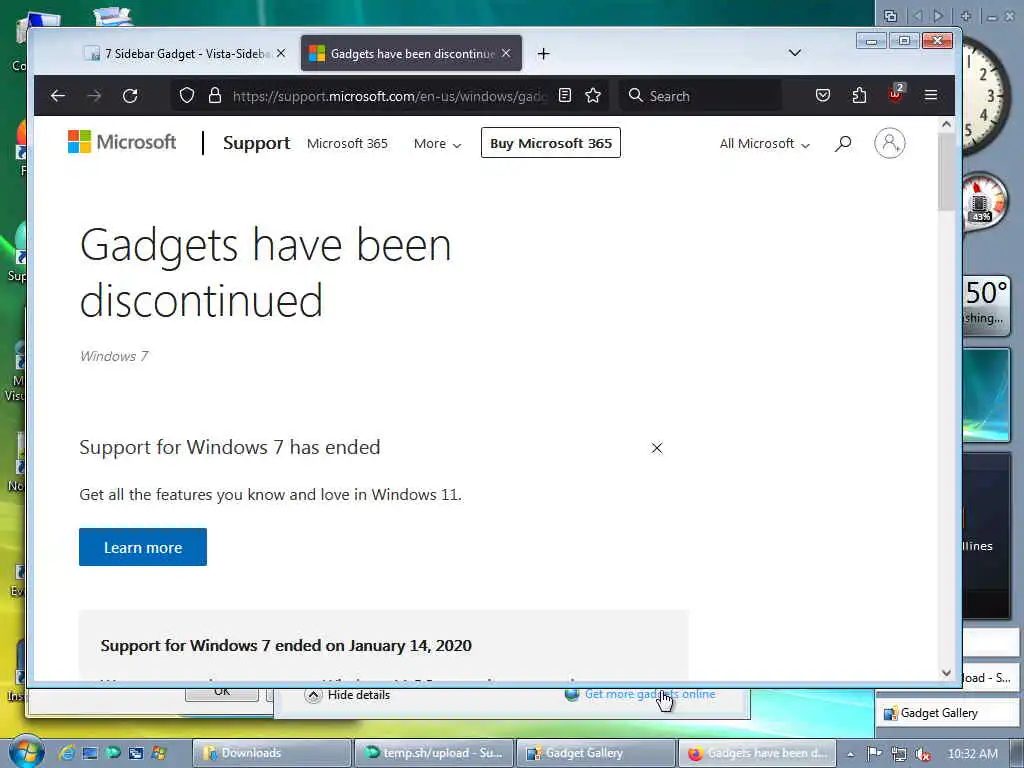Open Downloads window from the taskbar
The width and height of the screenshot is (1024, 768).
(272, 753)
